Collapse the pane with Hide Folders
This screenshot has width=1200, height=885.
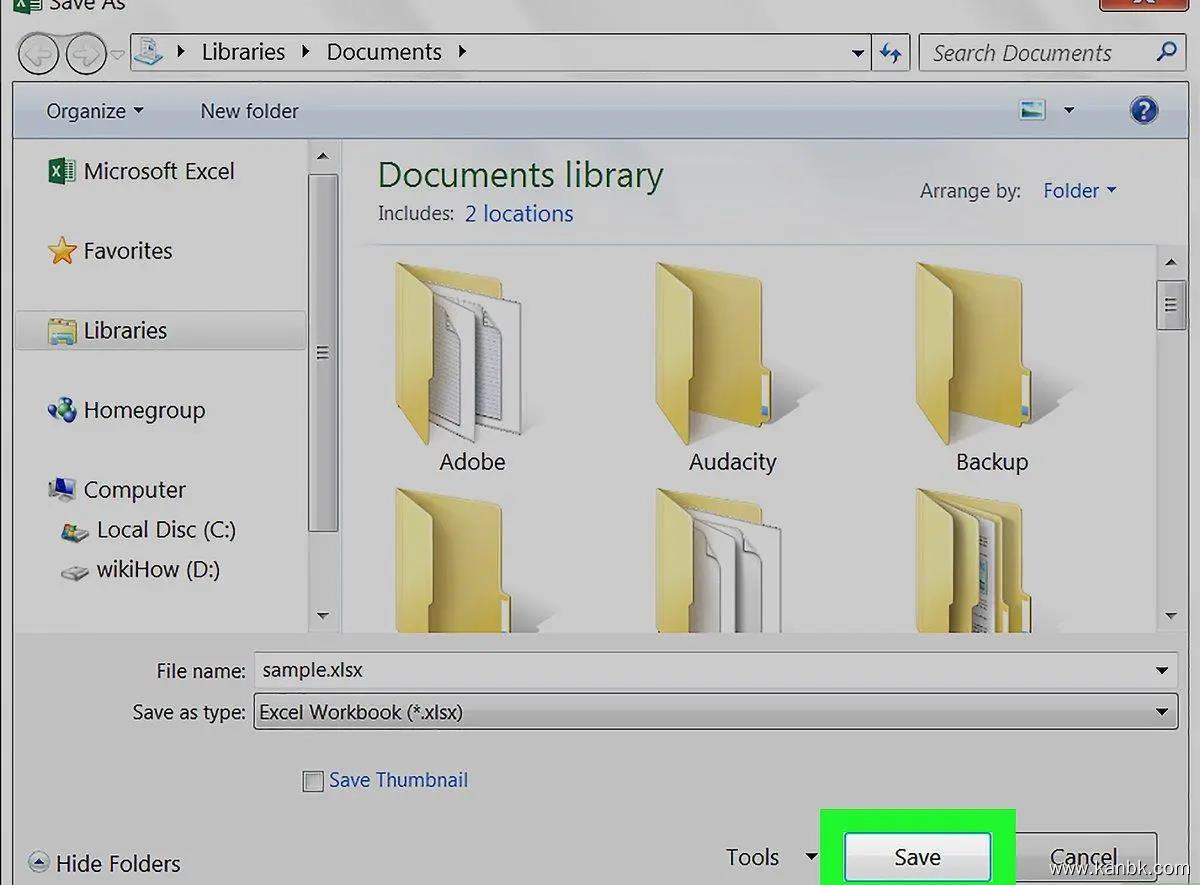pyautogui.click(x=106, y=863)
